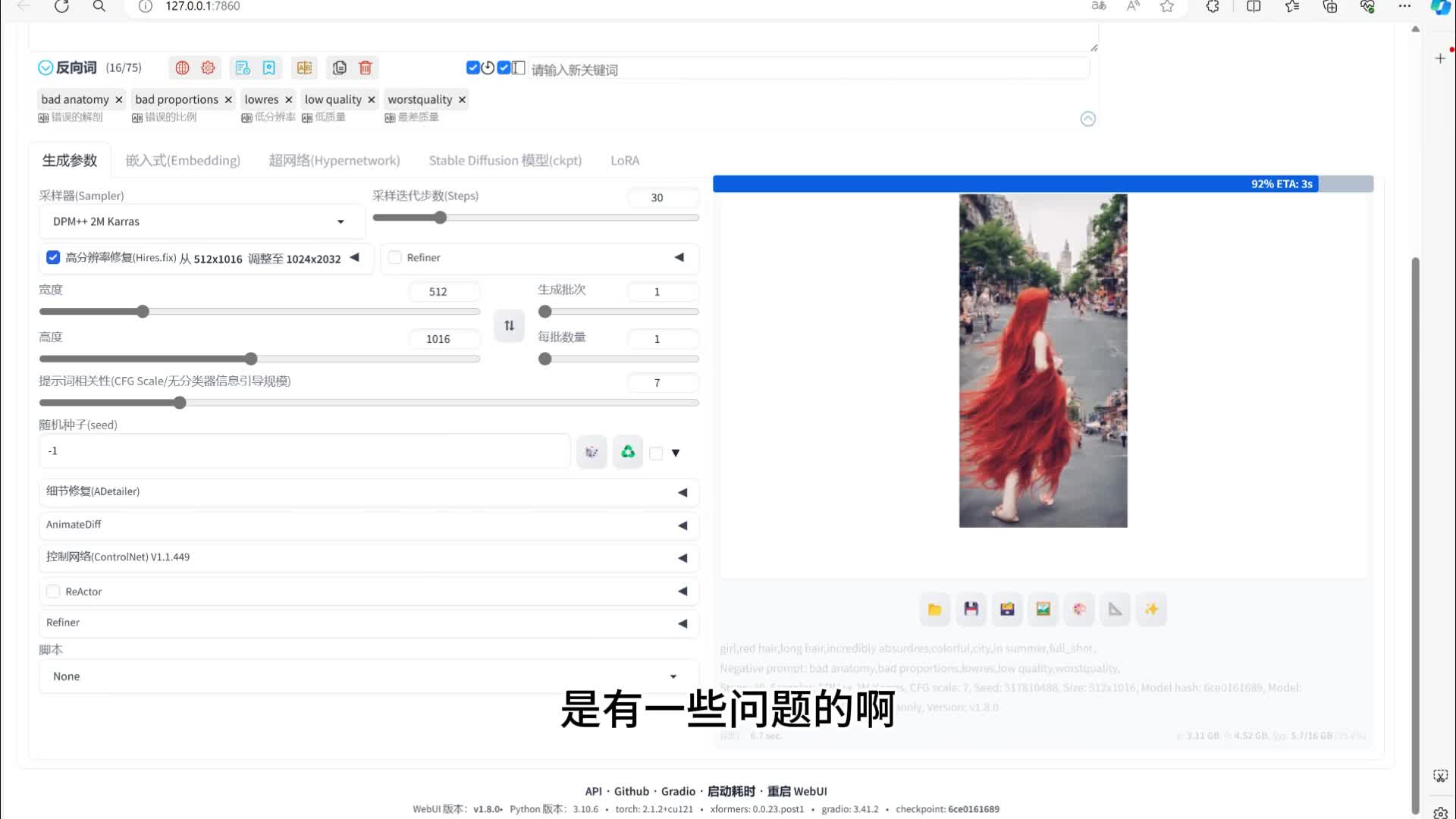Open the Sampler dropdown showing DPM++ 2M Karras
The image size is (1456, 819).
point(202,222)
